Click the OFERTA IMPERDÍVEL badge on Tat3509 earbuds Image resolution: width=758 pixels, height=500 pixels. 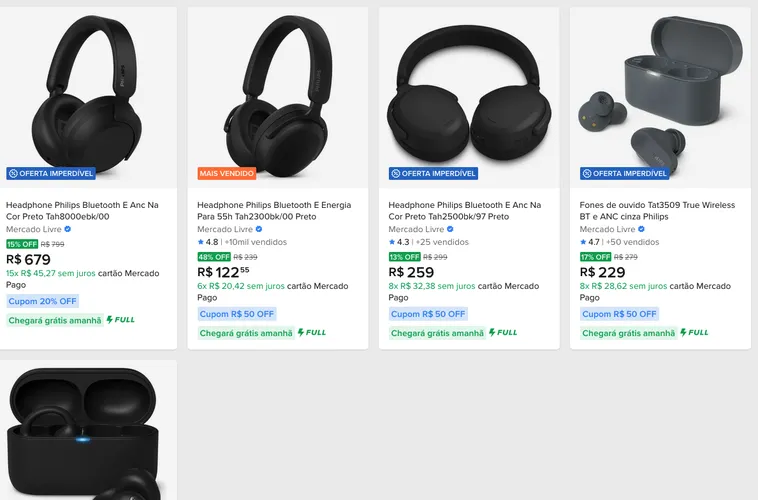pyautogui.click(x=625, y=173)
